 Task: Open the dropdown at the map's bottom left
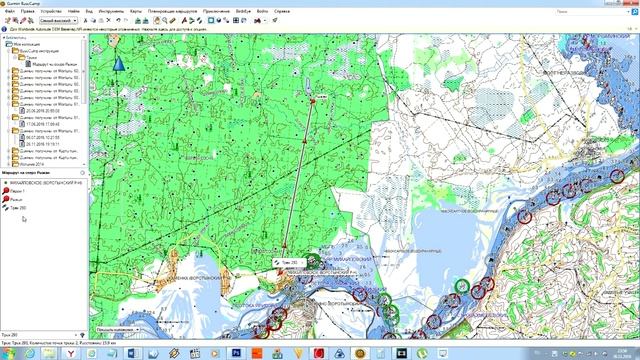118,329
